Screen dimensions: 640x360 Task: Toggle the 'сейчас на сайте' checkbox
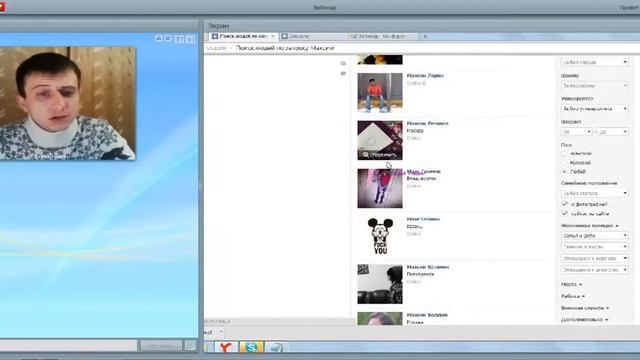[565, 213]
